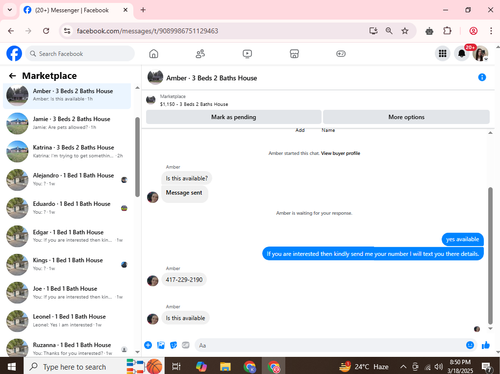This screenshot has width=500, height=374.
Task: Click the blue plus icon to open more actions
Action: click(148, 345)
